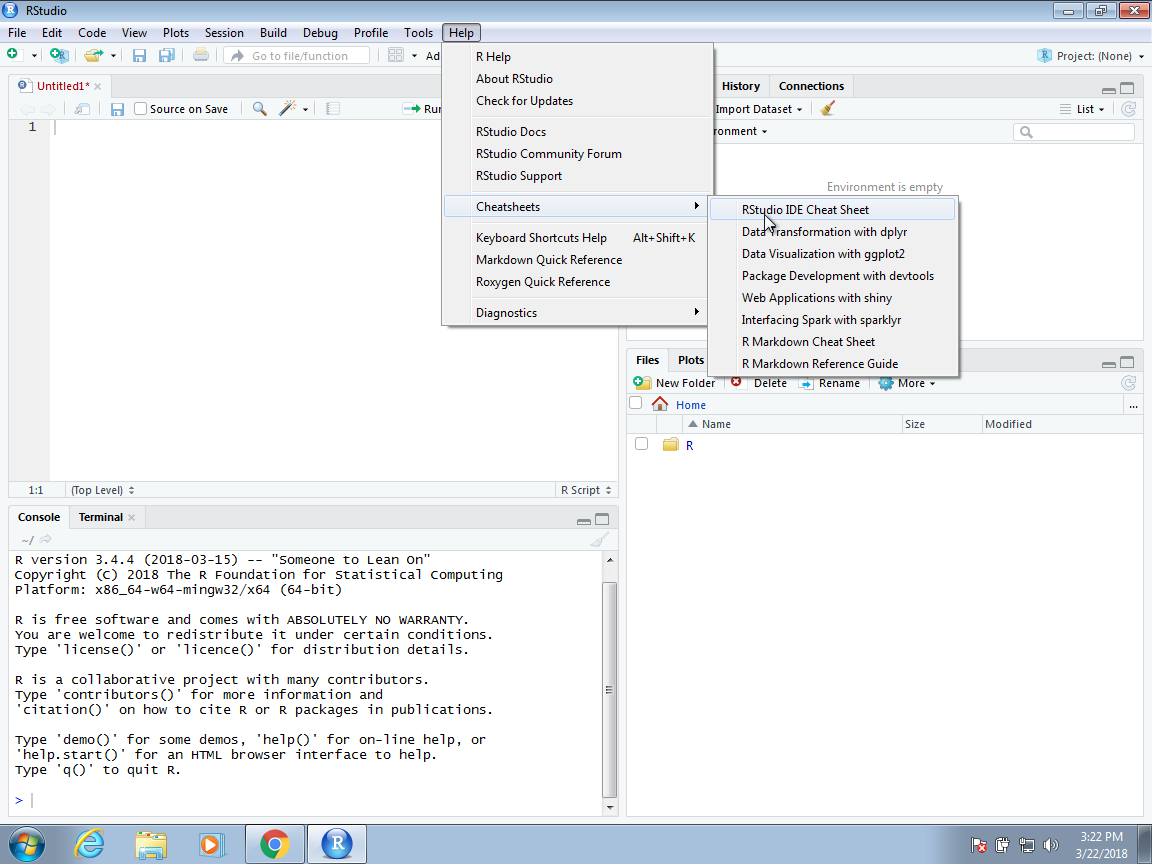This screenshot has width=1152, height=864.
Task: Click the Save All icon in toolbar
Action: click(x=166, y=56)
